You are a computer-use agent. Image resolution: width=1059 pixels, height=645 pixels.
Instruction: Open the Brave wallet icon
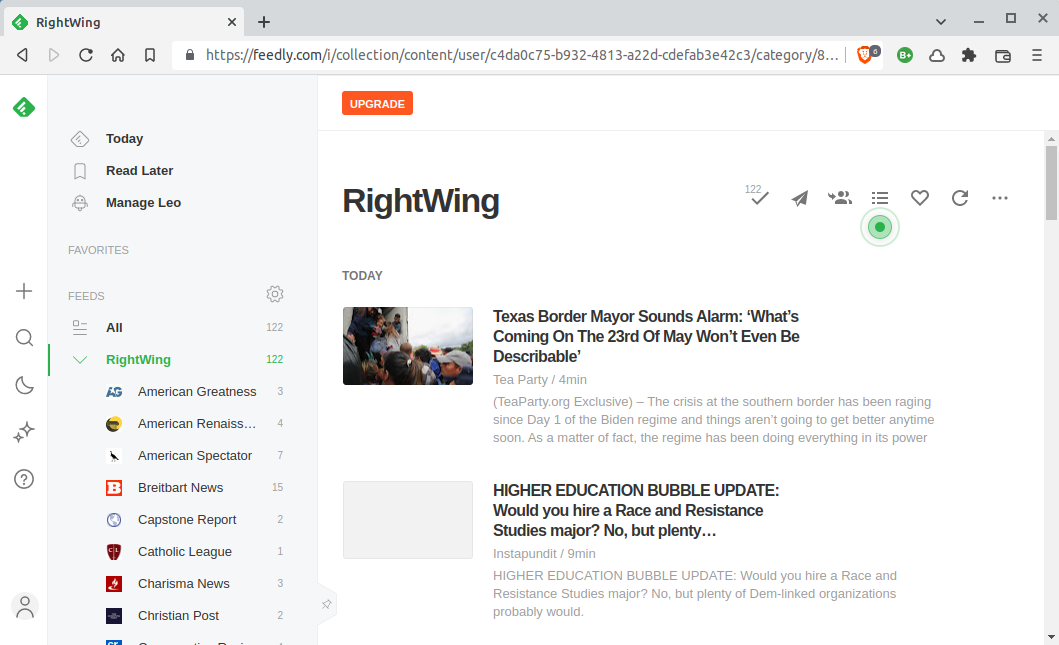pos(1003,55)
